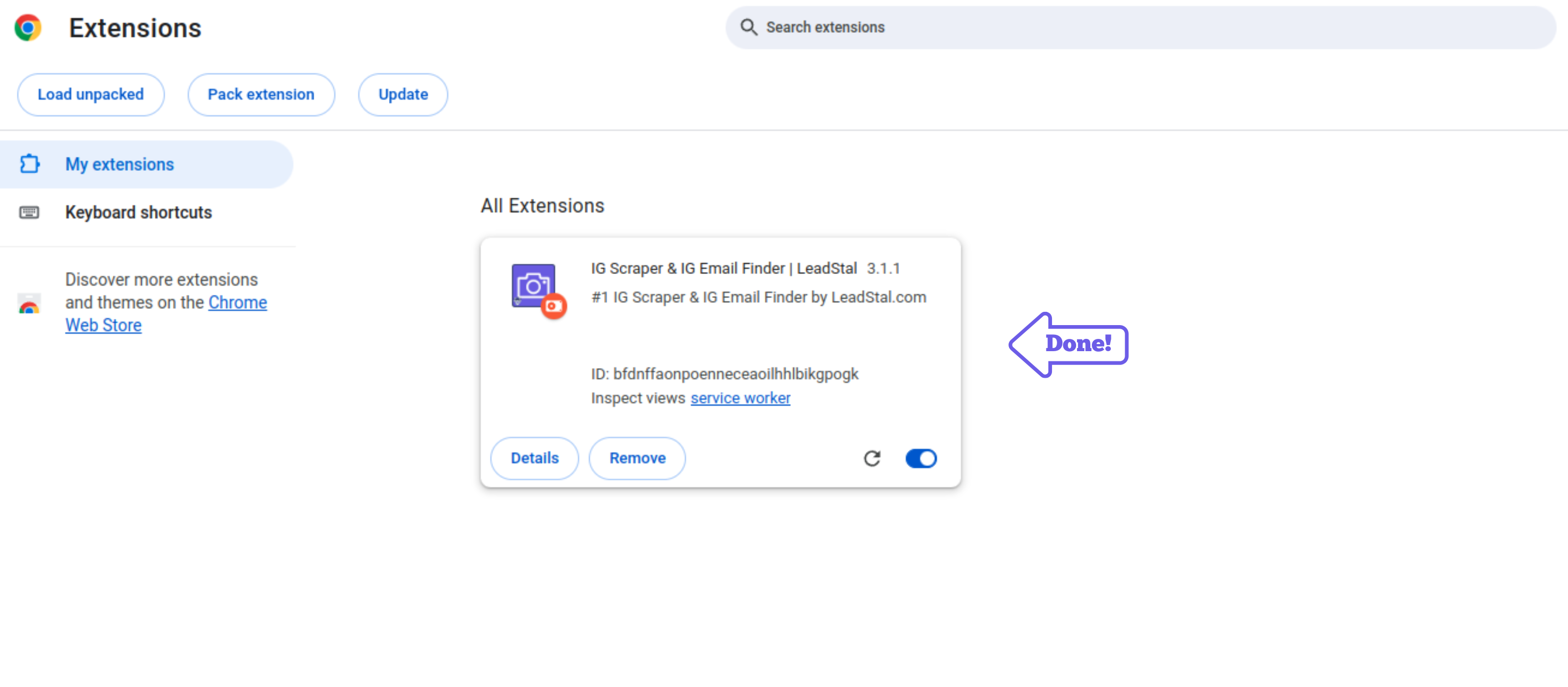Open the service worker inspect link
Screen dimensions: 1568x687
[x=740, y=398]
